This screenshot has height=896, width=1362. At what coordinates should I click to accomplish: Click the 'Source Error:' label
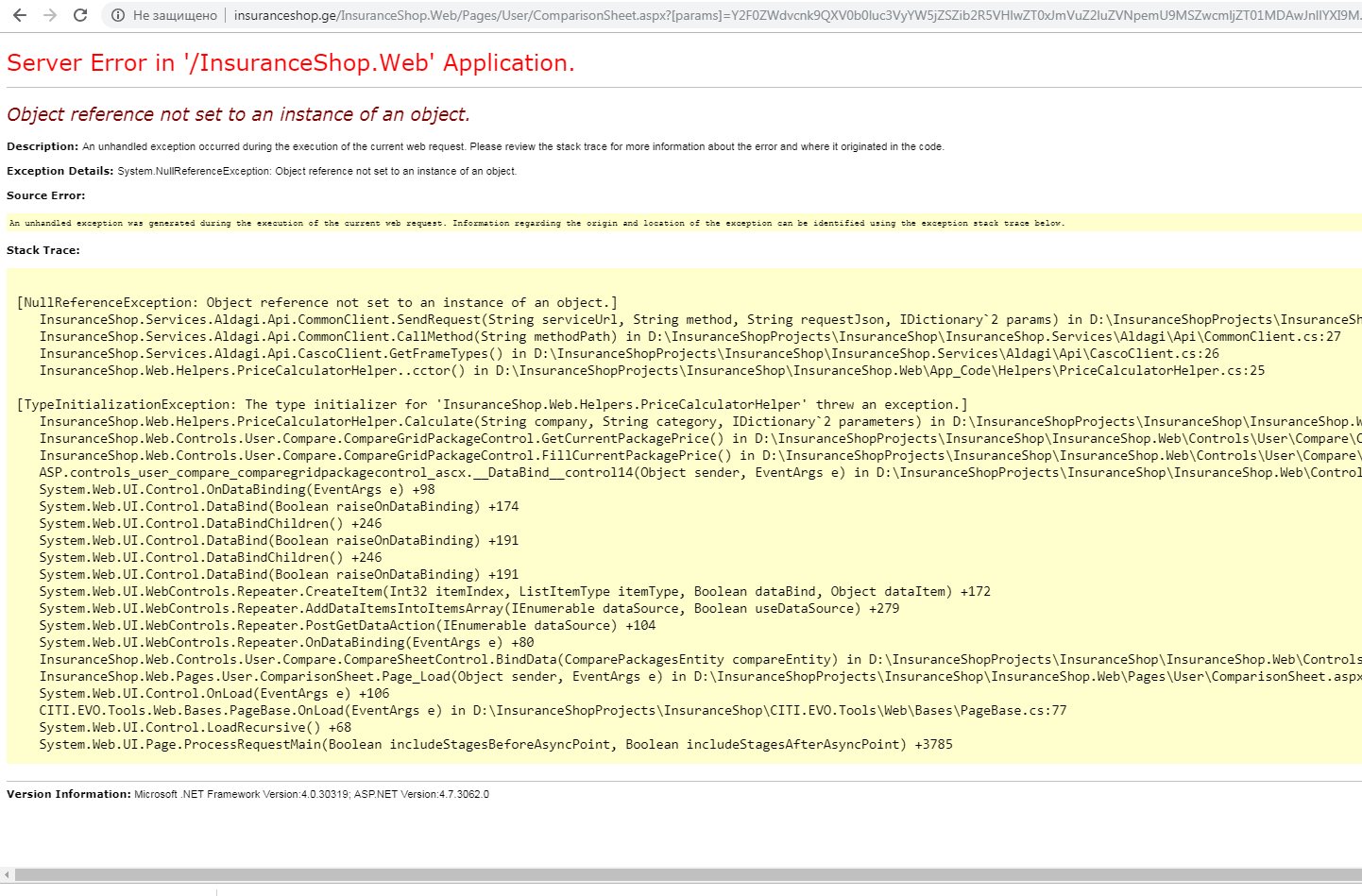point(45,195)
